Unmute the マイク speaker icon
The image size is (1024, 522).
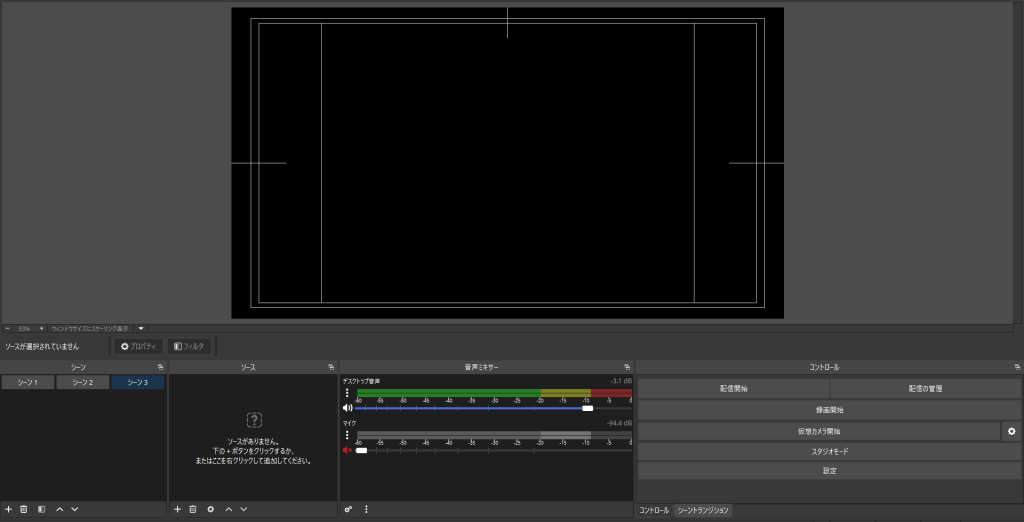347,450
